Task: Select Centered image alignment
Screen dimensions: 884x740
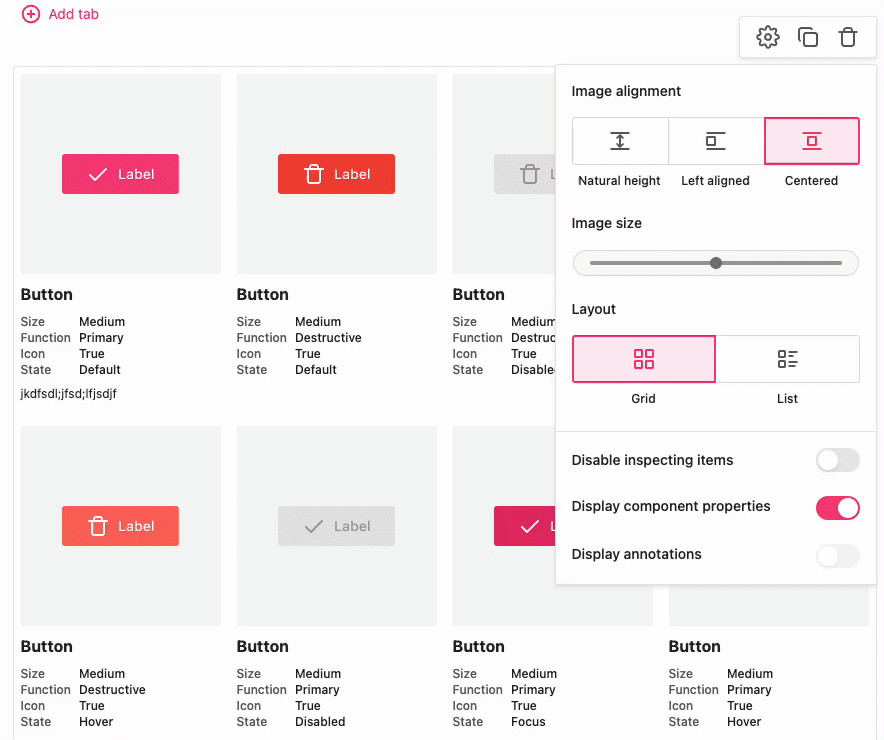Action: click(x=811, y=141)
